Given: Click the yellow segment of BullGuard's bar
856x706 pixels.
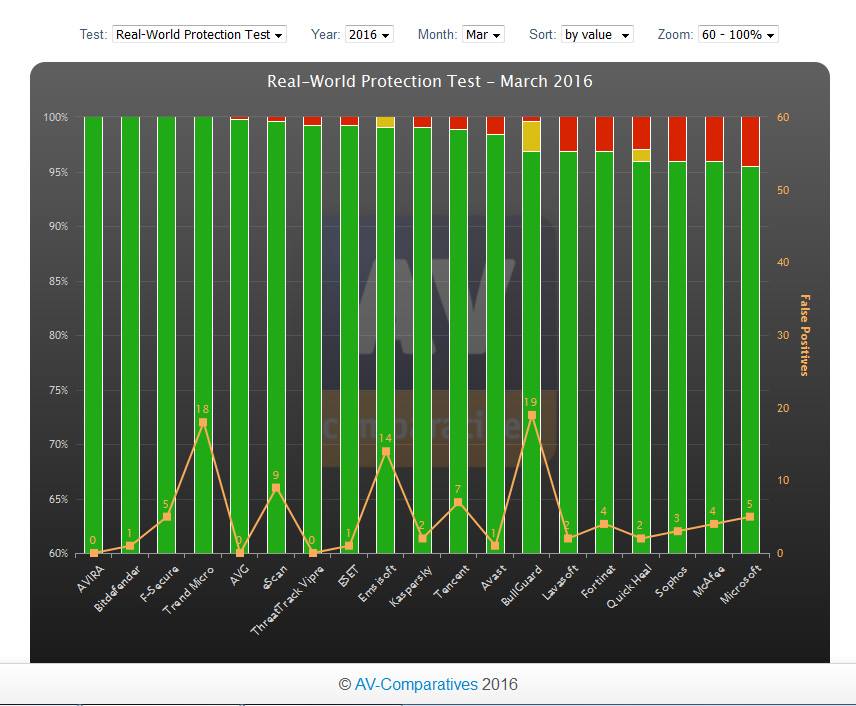Looking at the screenshot, I should 532,137.
